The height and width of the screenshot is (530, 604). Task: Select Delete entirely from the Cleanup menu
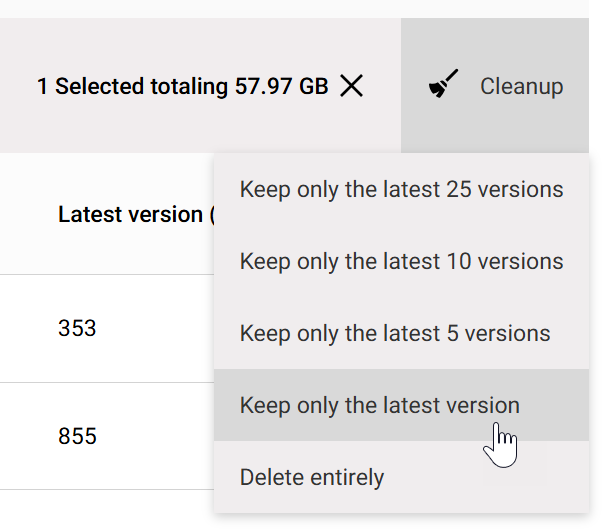312,478
